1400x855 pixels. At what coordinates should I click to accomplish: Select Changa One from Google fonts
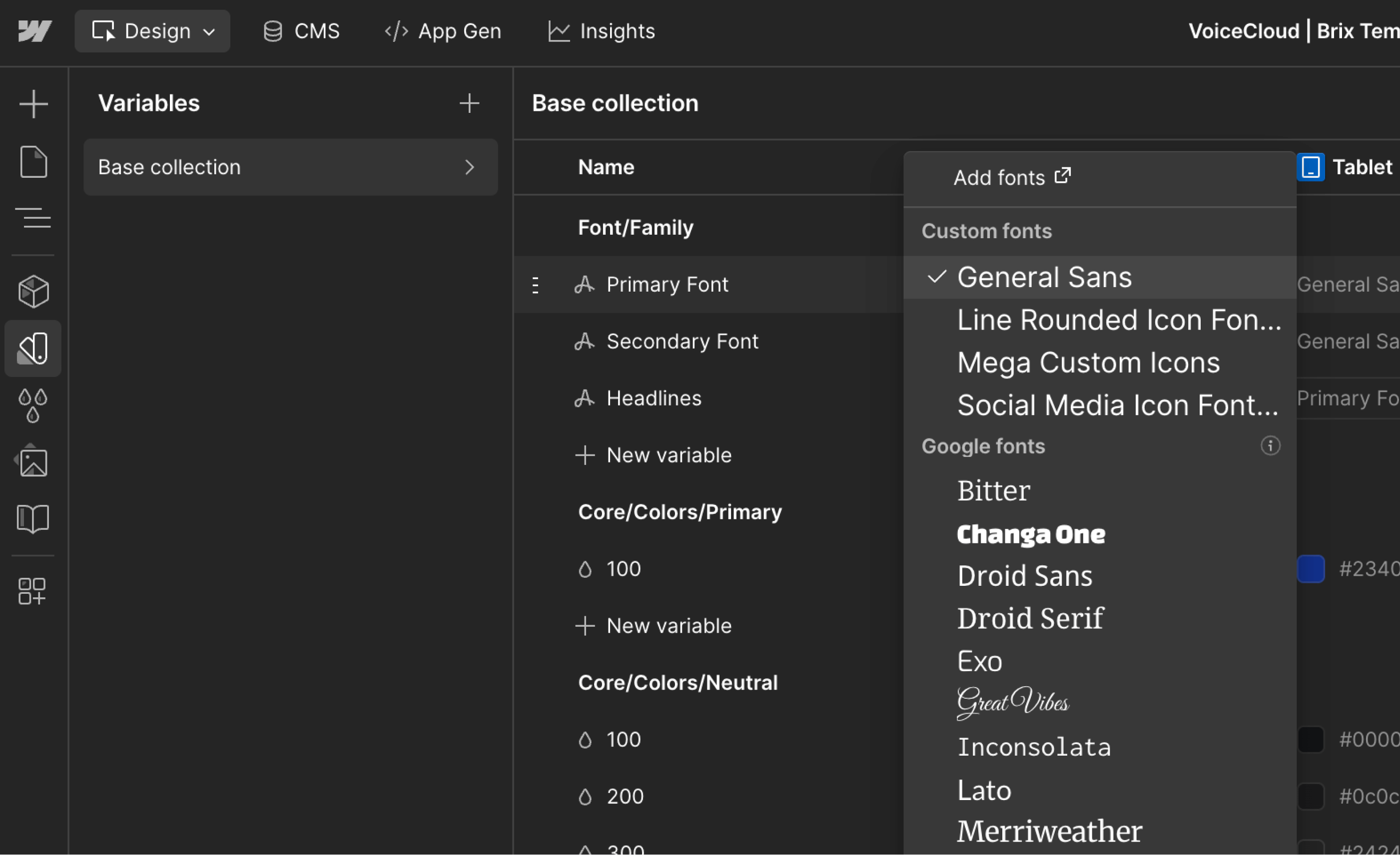[x=1031, y=533]
